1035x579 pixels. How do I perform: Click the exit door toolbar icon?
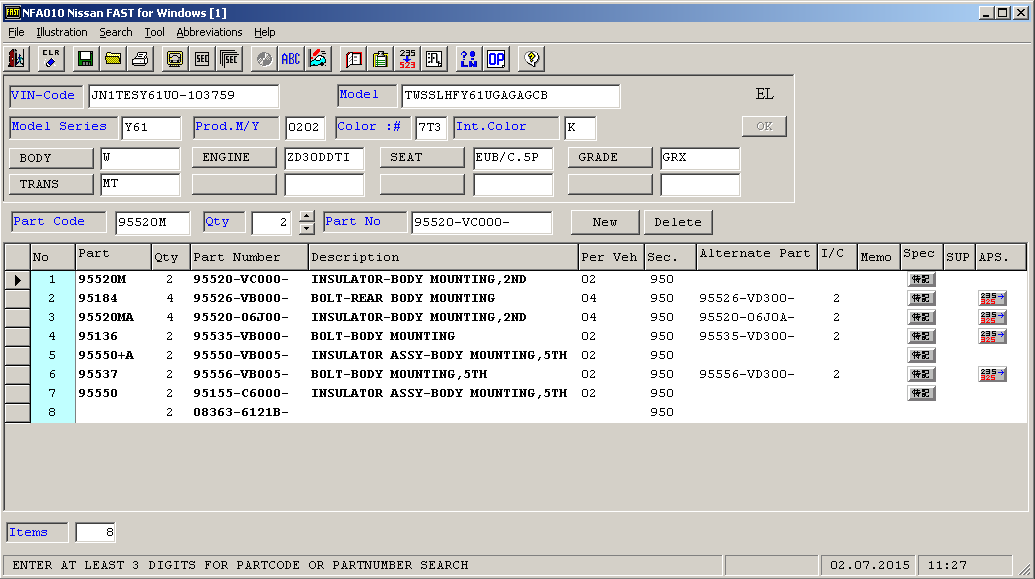pyautogui.click(x=17, y=59)
